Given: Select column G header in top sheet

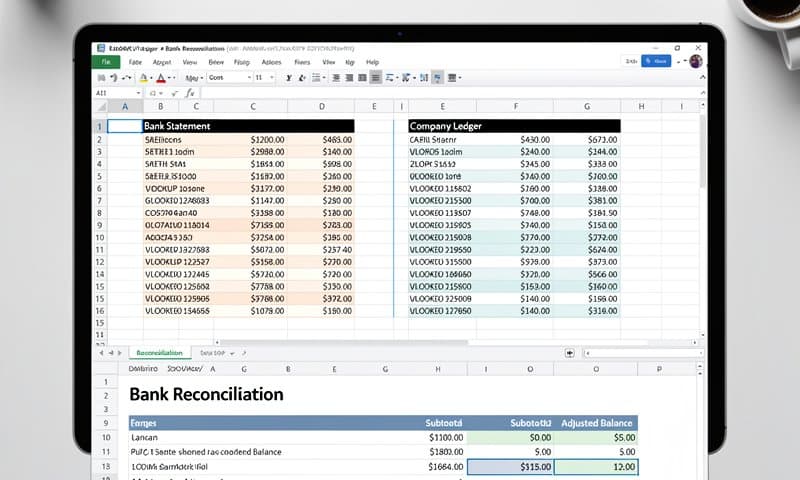Looking at the screenshot, I should coord(587,107).
